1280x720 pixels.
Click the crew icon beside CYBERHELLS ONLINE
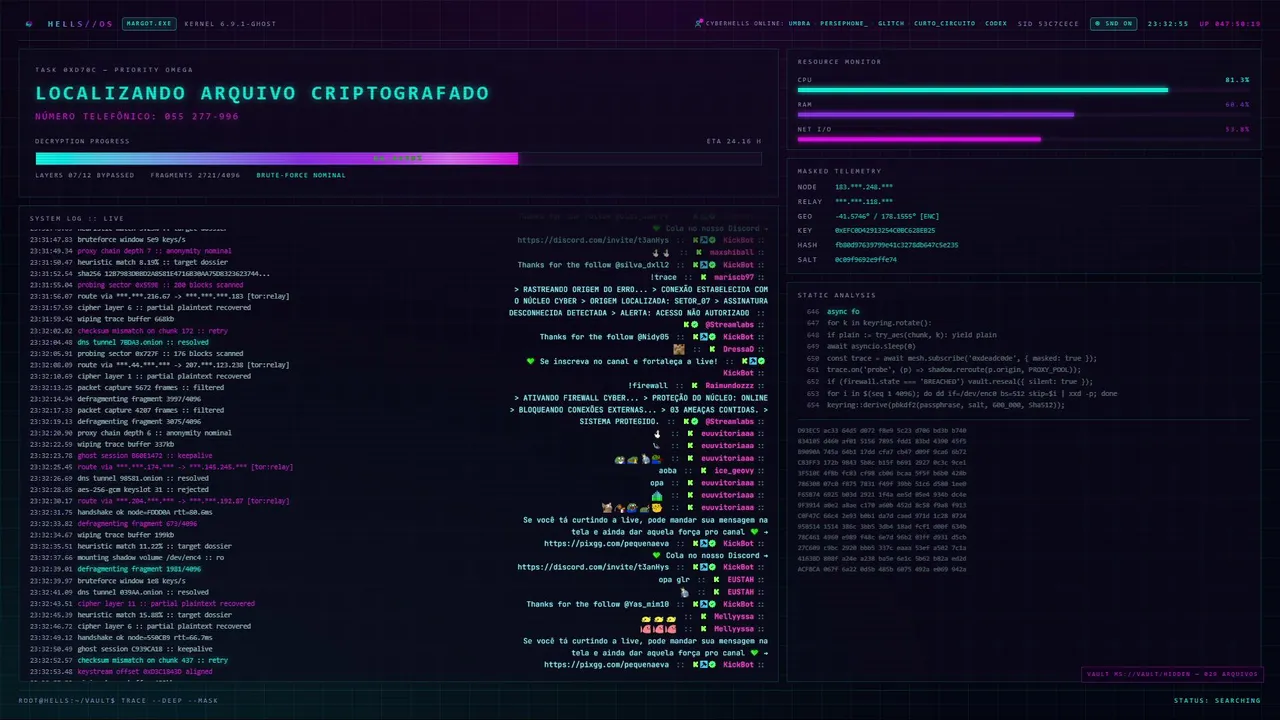698,23
